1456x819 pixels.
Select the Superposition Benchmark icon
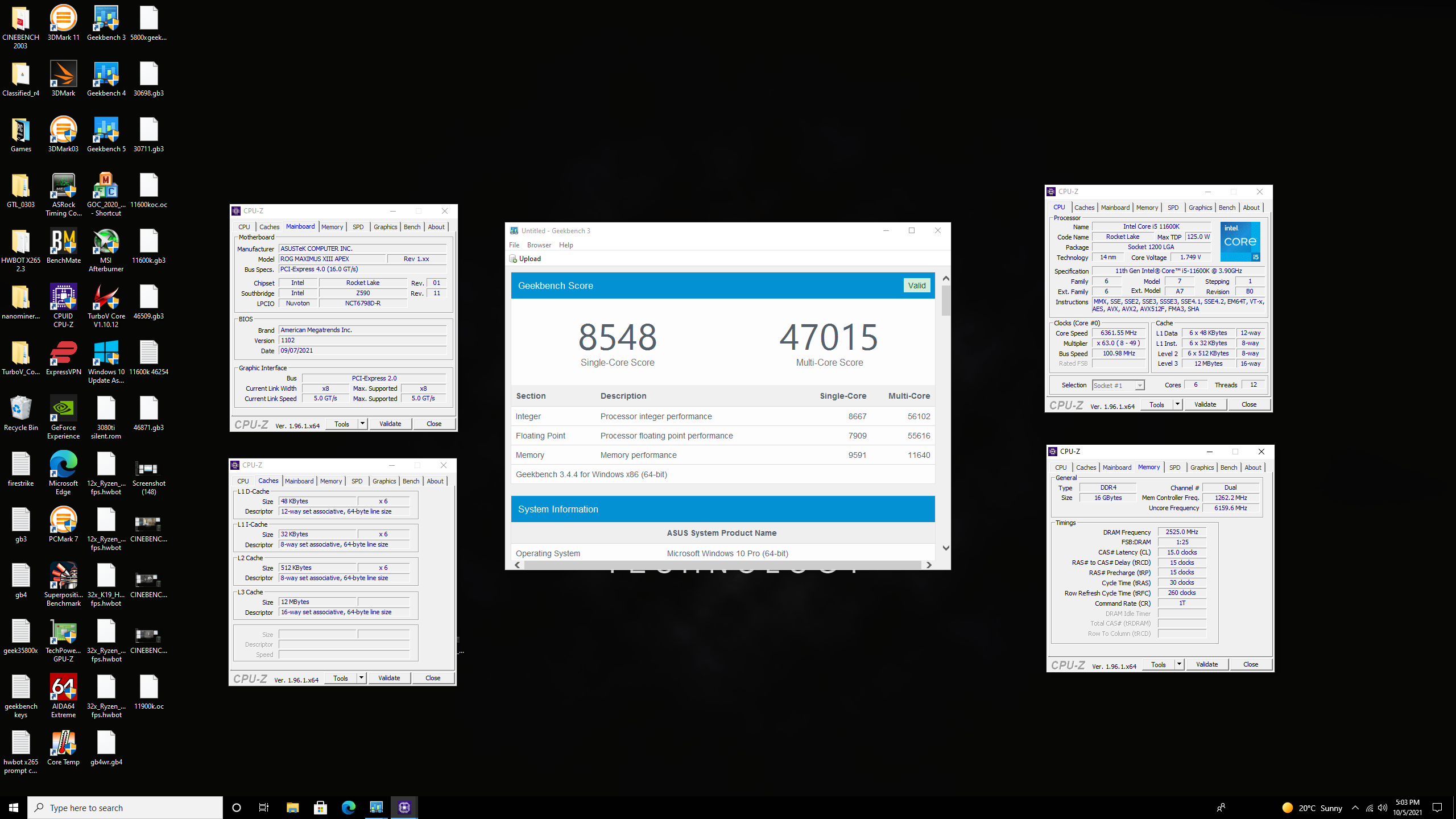tap(63, 585)
